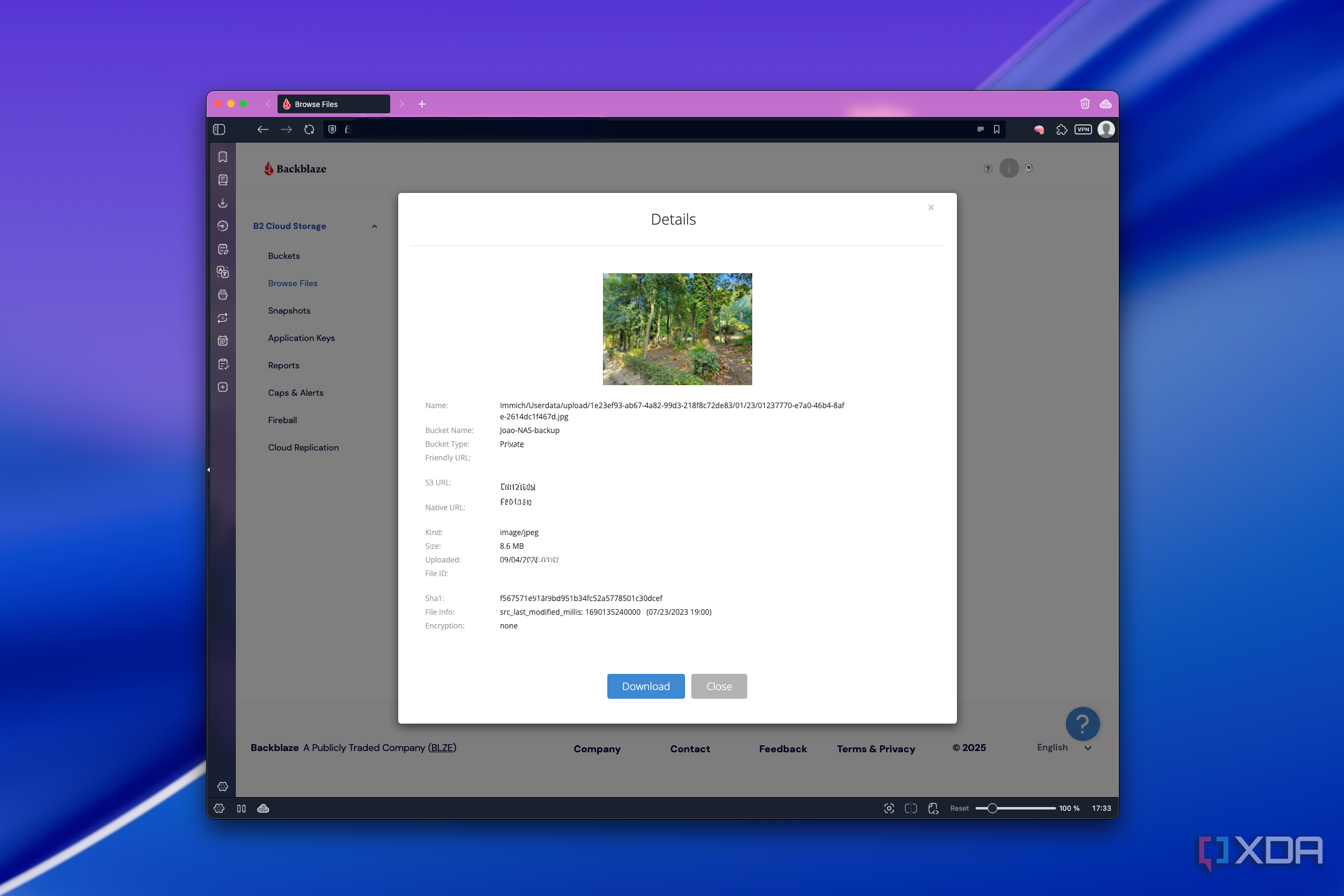Capture a page screenshot from status bar
Image resolution: width=1344 pixels, height=896 pixels.
pos(889,808)
